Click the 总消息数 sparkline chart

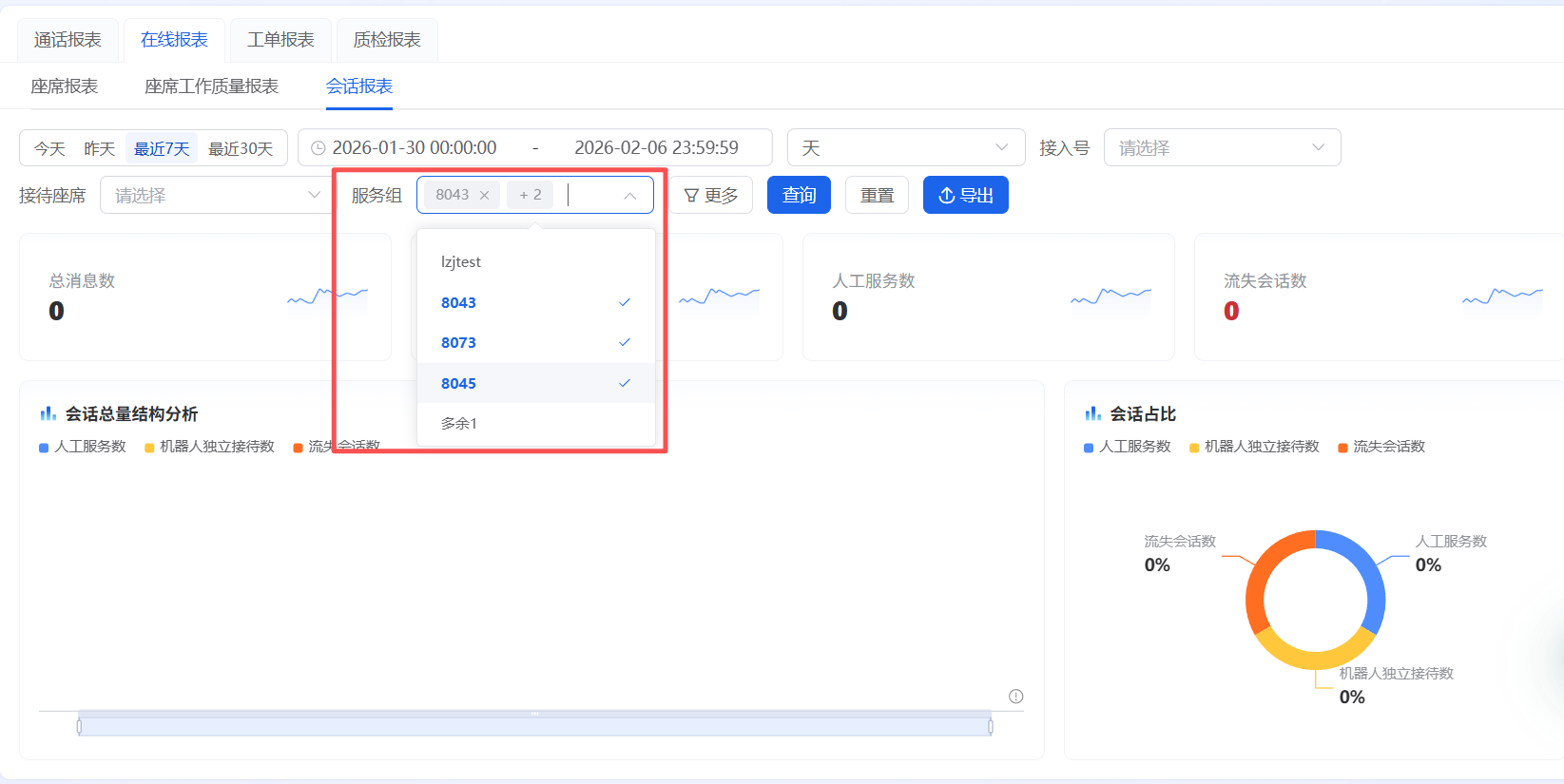tap(327, 297)
